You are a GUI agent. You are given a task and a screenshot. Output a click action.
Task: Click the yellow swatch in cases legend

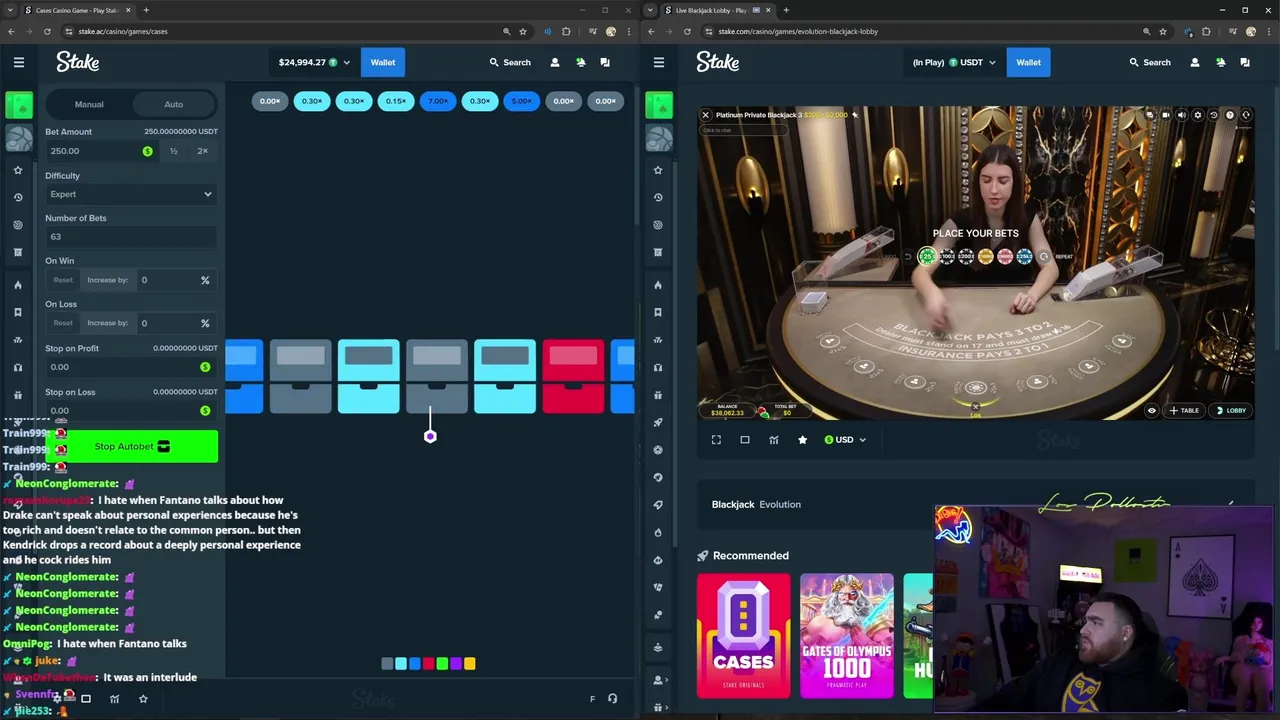point(470,663)
